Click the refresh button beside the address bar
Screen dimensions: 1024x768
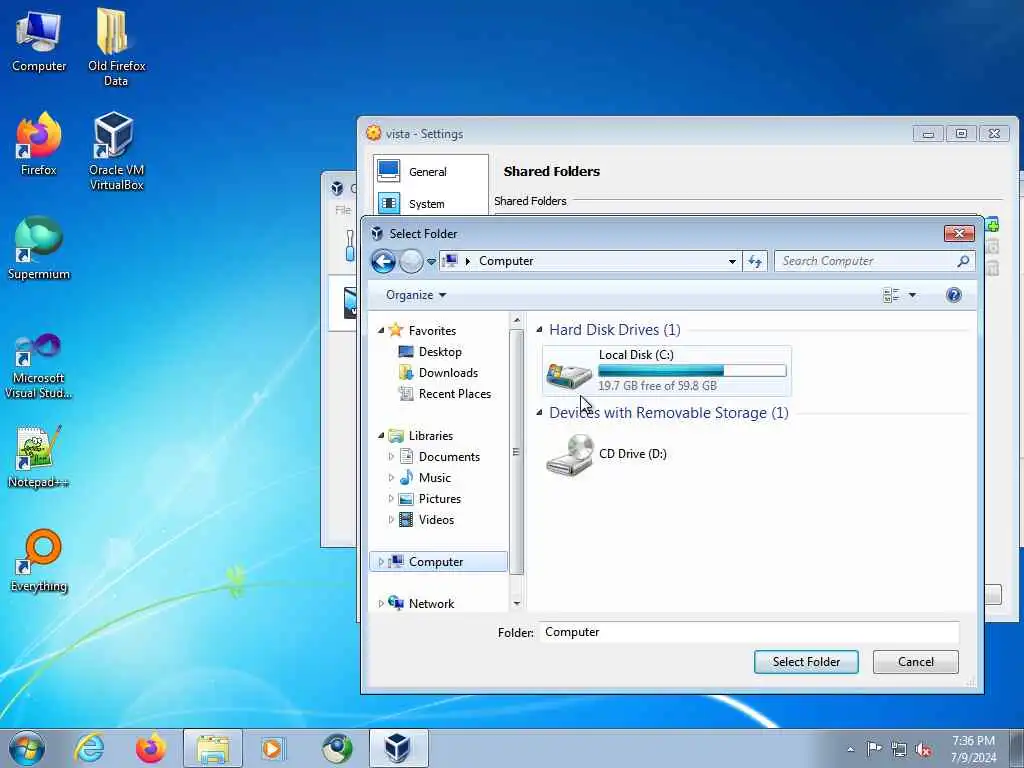pyautogui.click(x=755, y=261)
